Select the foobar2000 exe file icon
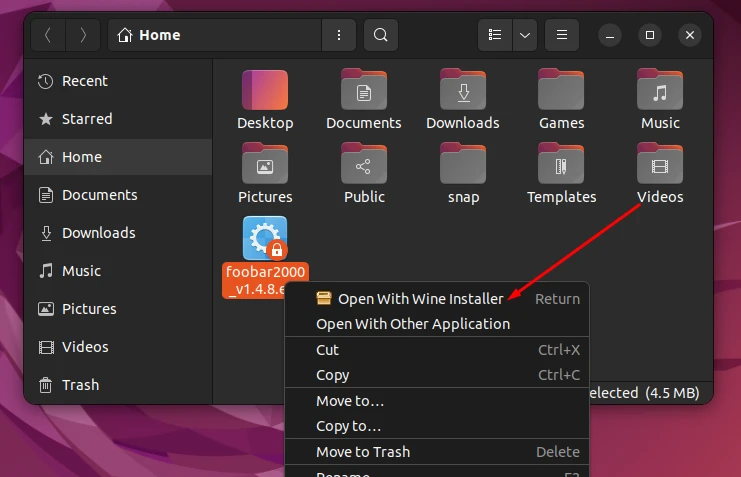The height and width of the screenshot is (477, 741). 265,238
